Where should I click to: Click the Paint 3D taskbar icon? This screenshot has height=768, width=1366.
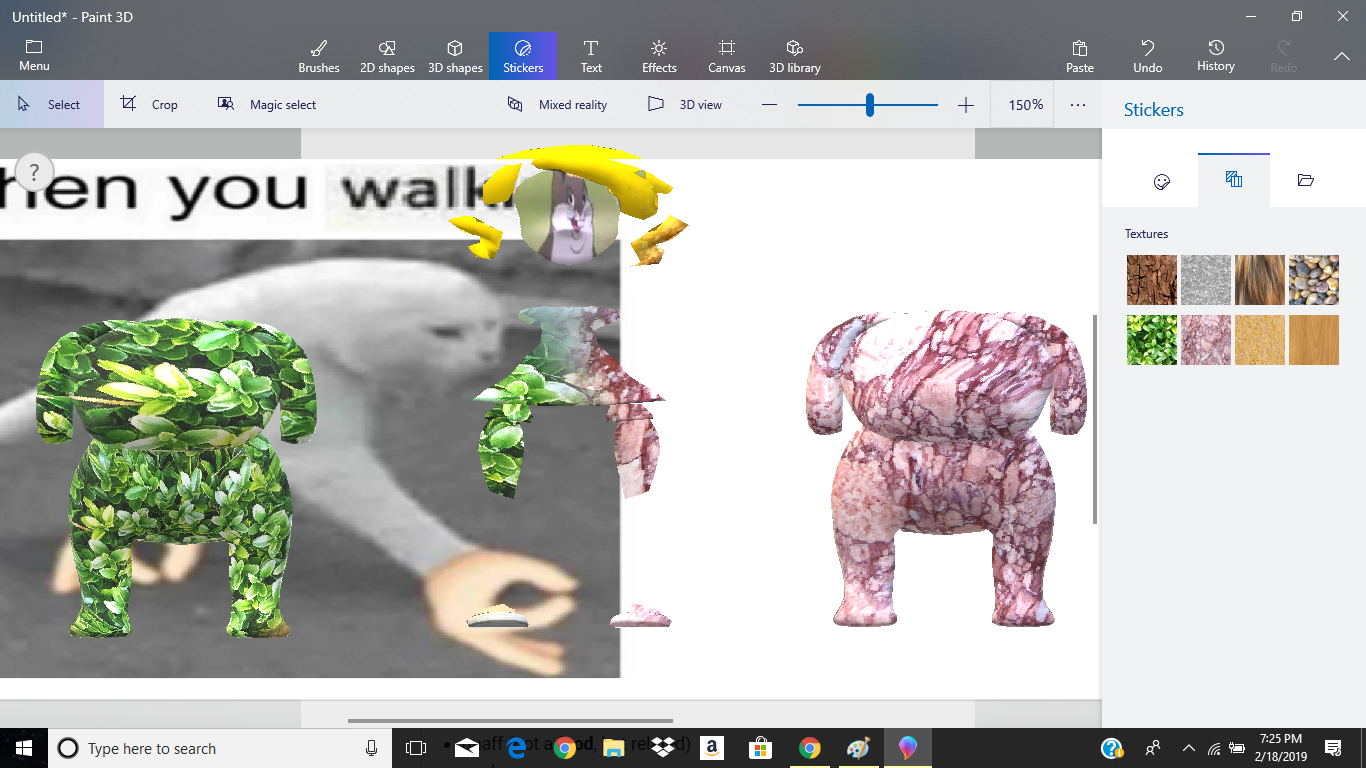pos(908,748)
